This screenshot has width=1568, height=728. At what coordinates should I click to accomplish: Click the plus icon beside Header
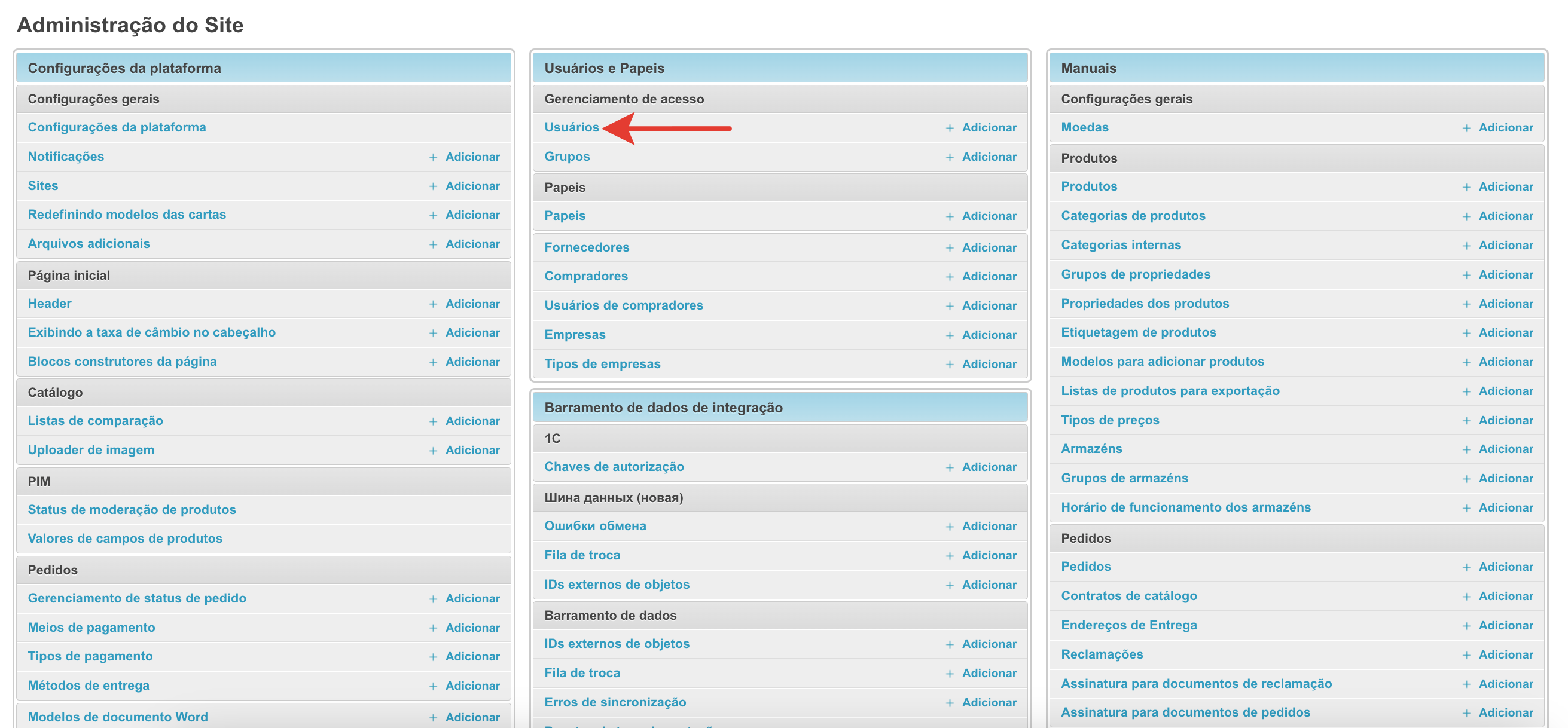point(433,304)
